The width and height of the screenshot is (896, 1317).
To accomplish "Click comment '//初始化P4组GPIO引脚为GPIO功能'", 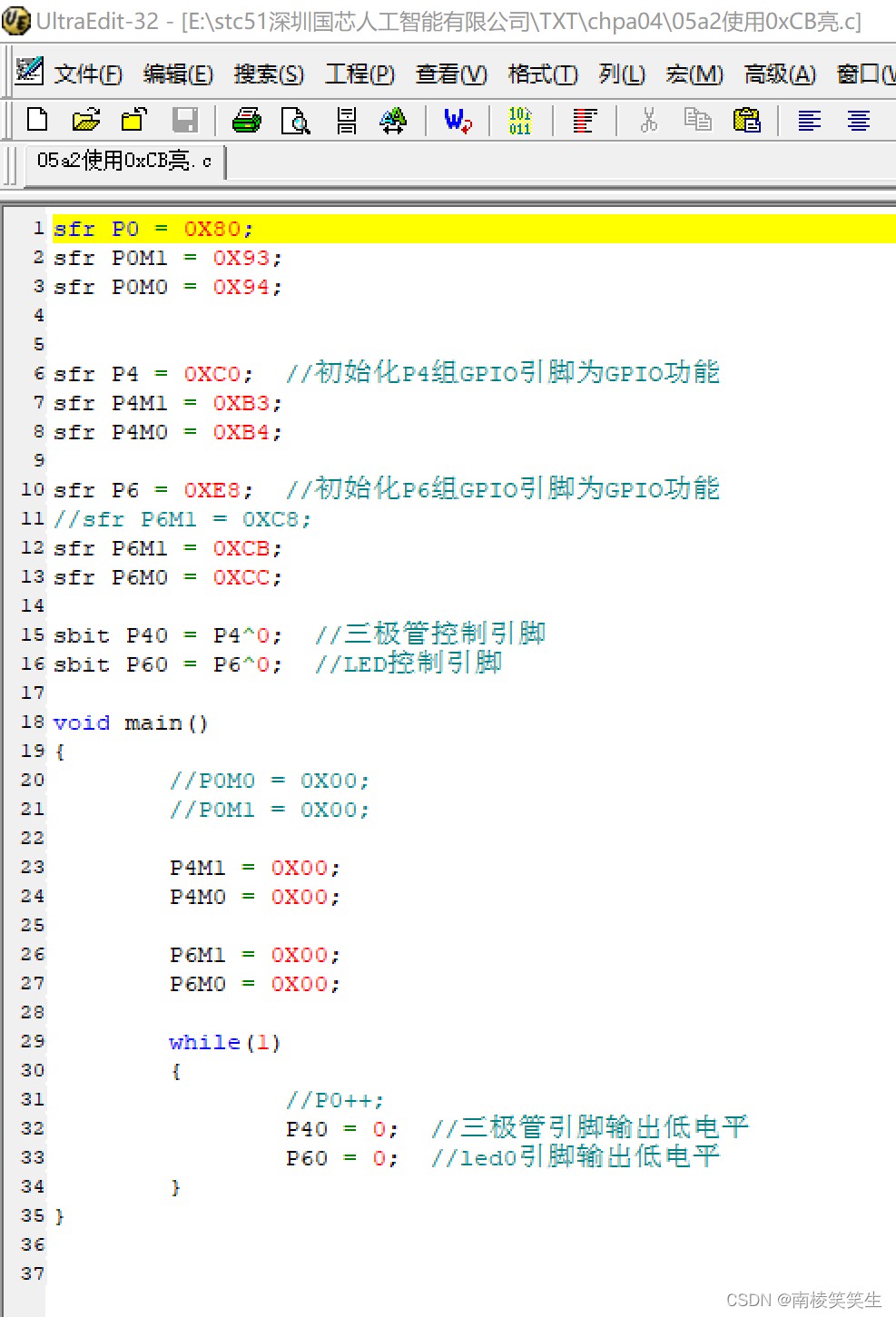I will (x=503, y=372).
